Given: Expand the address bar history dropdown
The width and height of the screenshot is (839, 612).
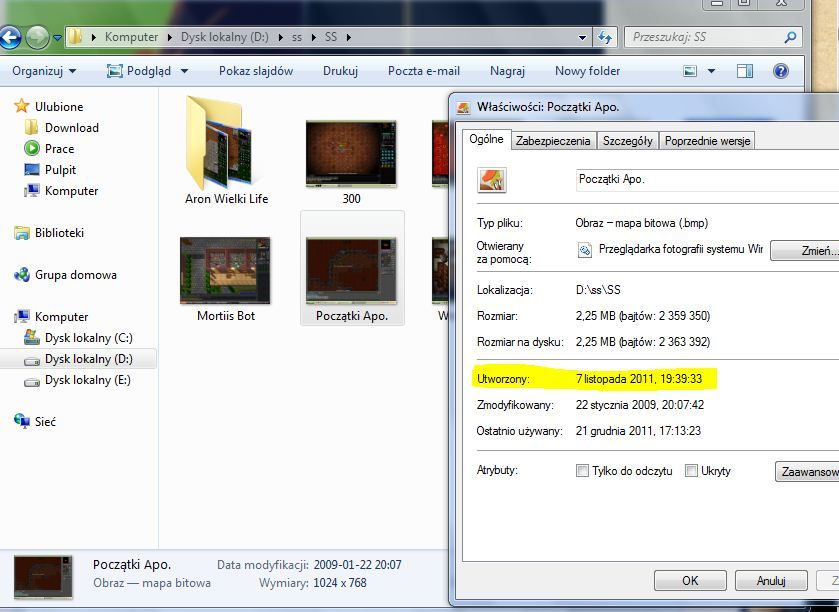Looking at the screenshot, I should (583, 37).
